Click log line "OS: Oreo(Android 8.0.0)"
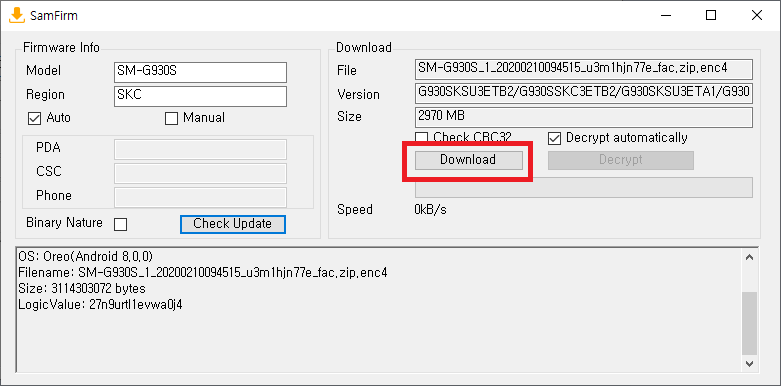 pyautogui.click(x=85, y=257)
